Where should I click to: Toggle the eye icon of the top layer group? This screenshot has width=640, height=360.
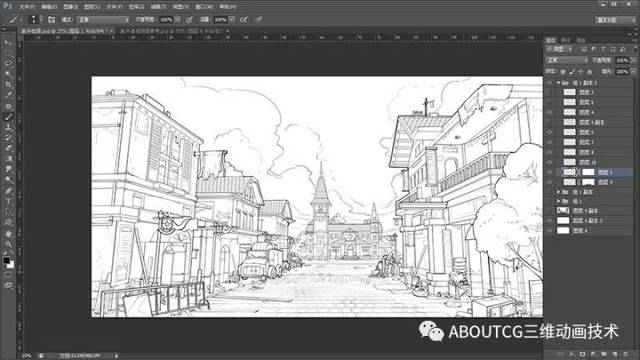tap(549, 82)
